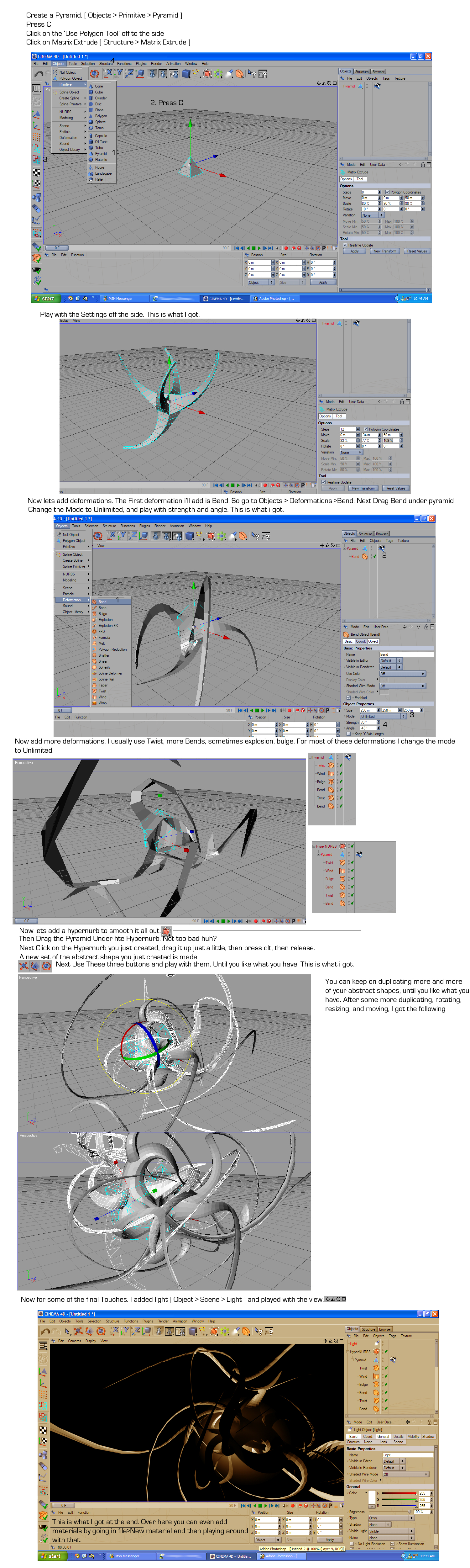The width and height of the screenshot is (470, 1568).
Task: Toggle Show Illumination checkbox
Action: pyautogui.click(x=392, y=1544)
